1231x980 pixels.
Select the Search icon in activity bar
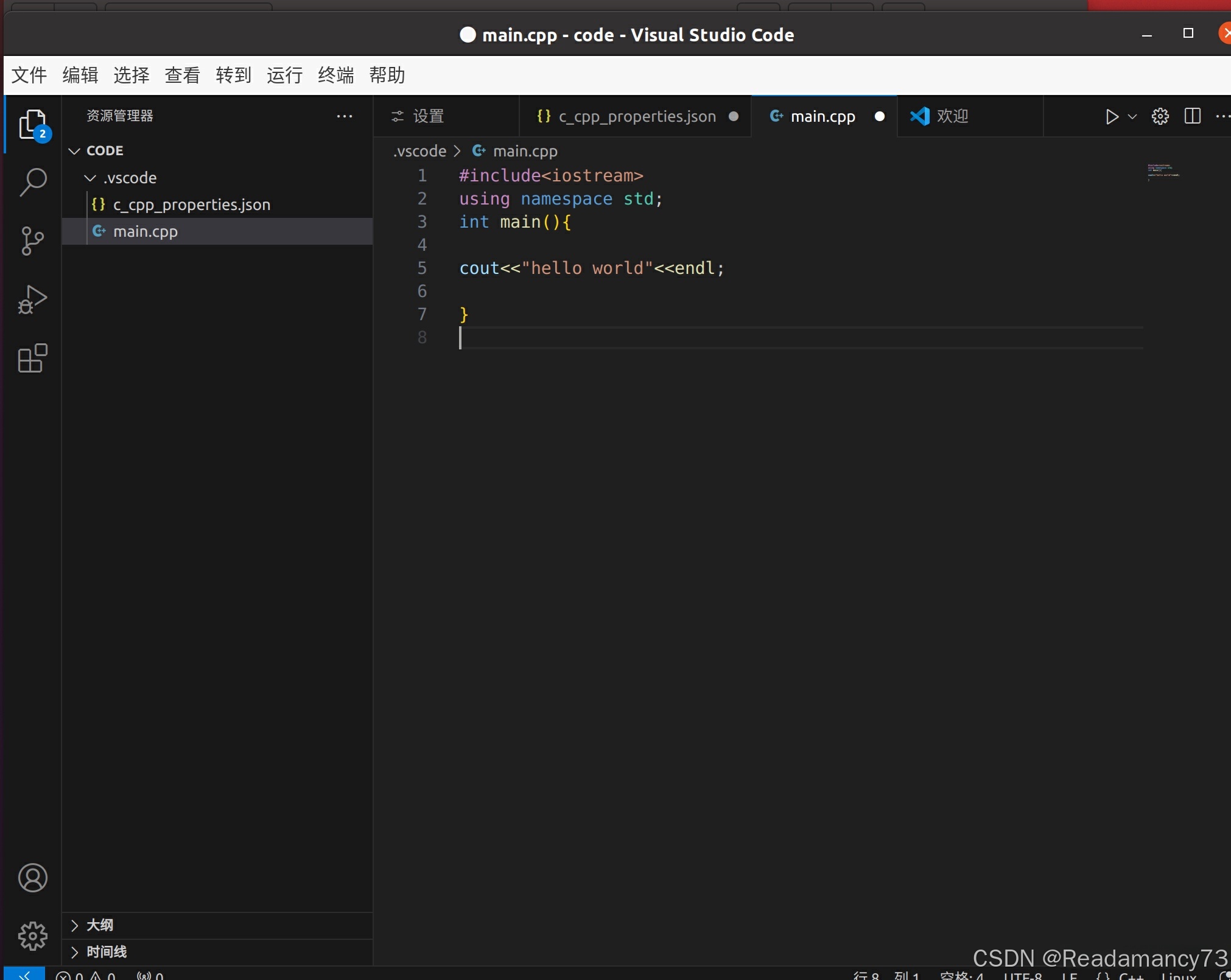(x=33, y=181)
